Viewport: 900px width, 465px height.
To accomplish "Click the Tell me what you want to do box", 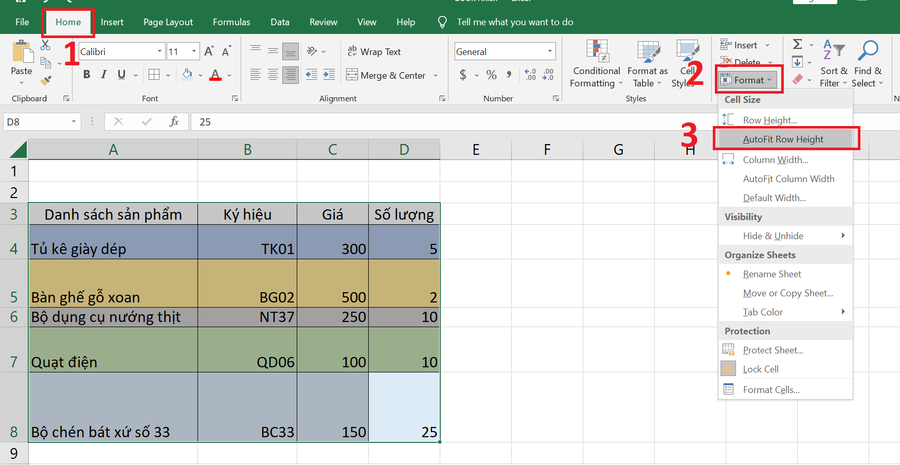I will click(506, 22).
